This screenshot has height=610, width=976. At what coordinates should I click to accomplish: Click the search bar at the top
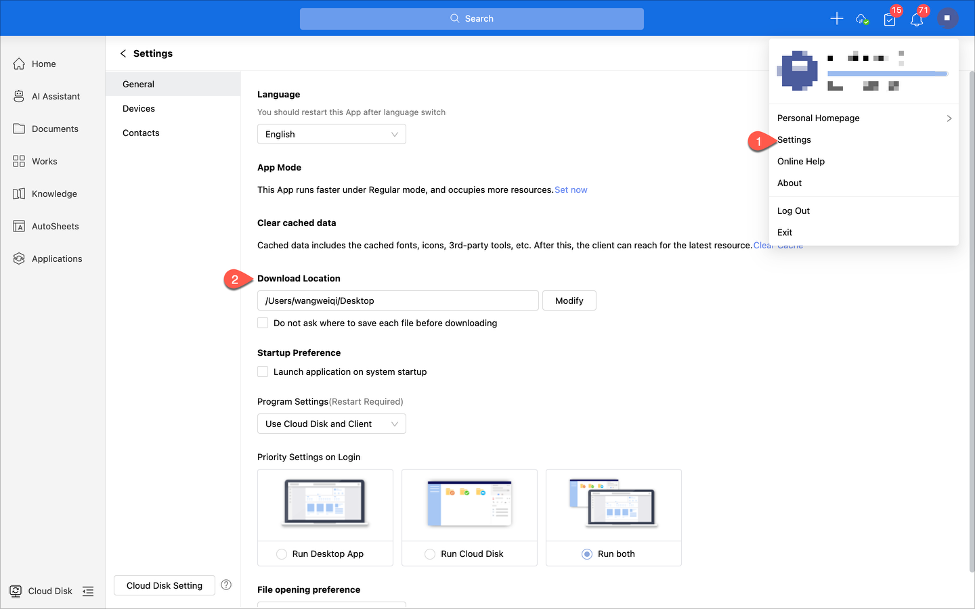pyautogui.click(x=471, y=19)
